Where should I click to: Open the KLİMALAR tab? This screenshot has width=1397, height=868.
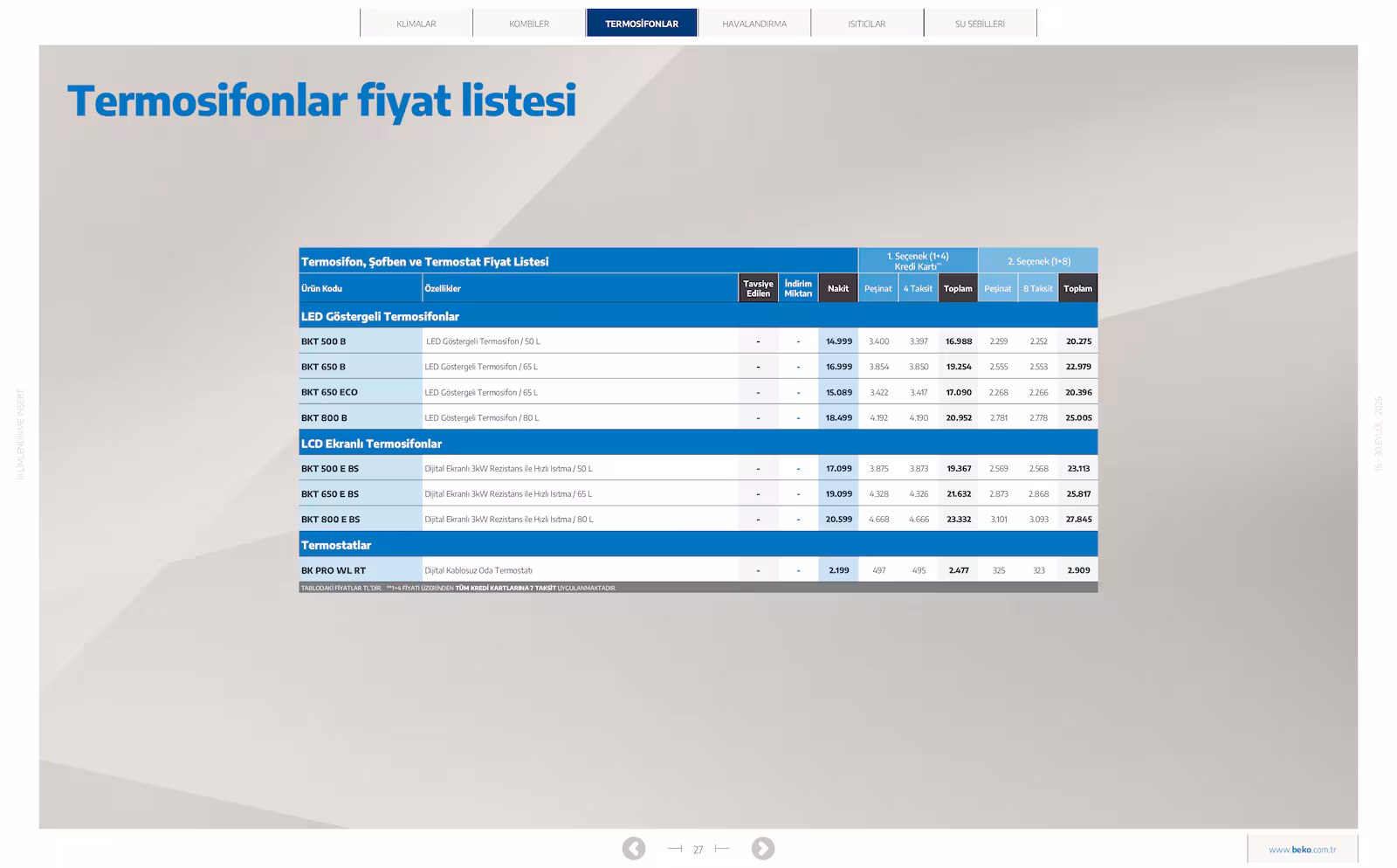click(416, 24)
